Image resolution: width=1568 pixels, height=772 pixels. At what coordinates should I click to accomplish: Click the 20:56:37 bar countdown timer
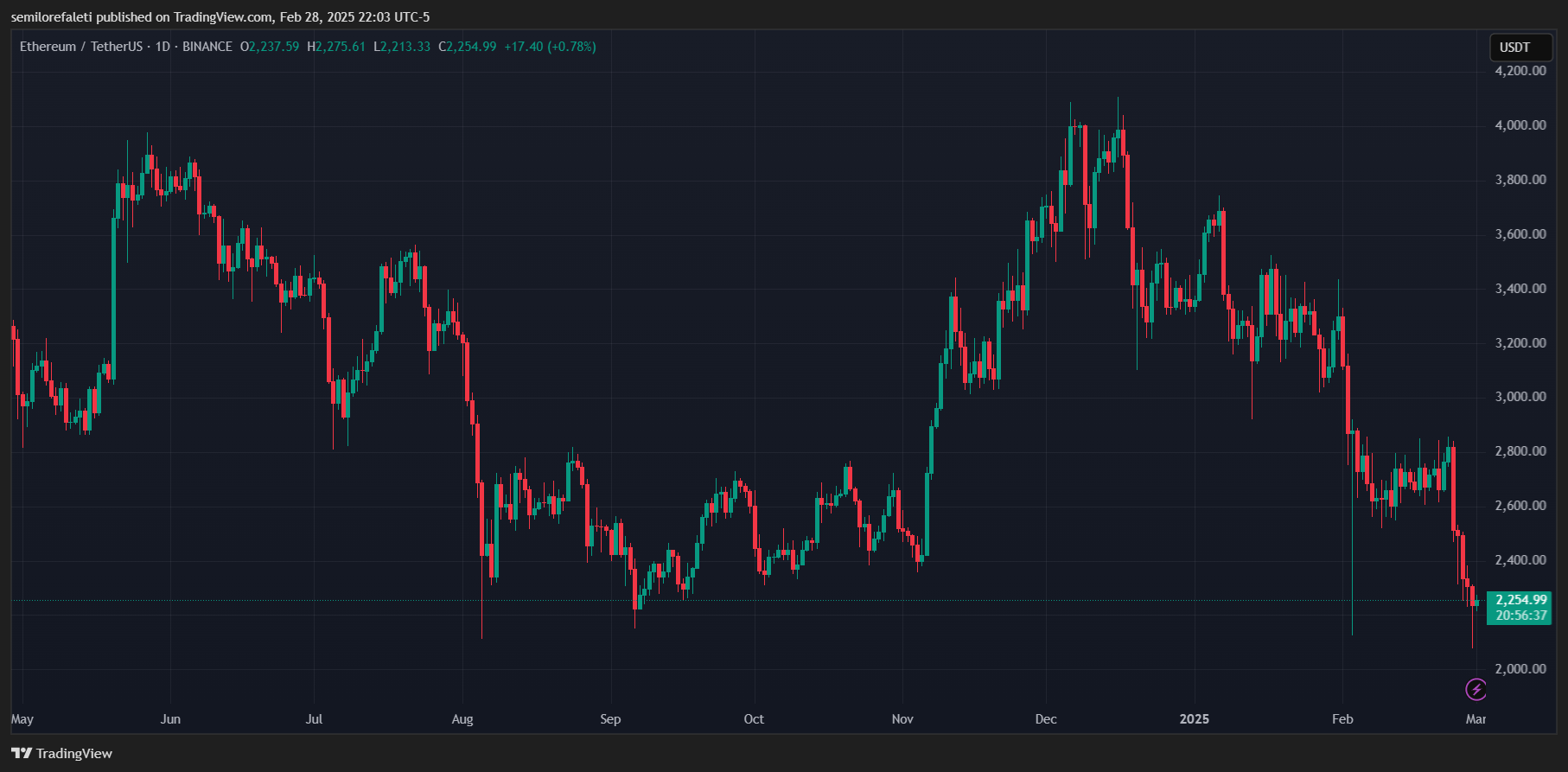1521,616
